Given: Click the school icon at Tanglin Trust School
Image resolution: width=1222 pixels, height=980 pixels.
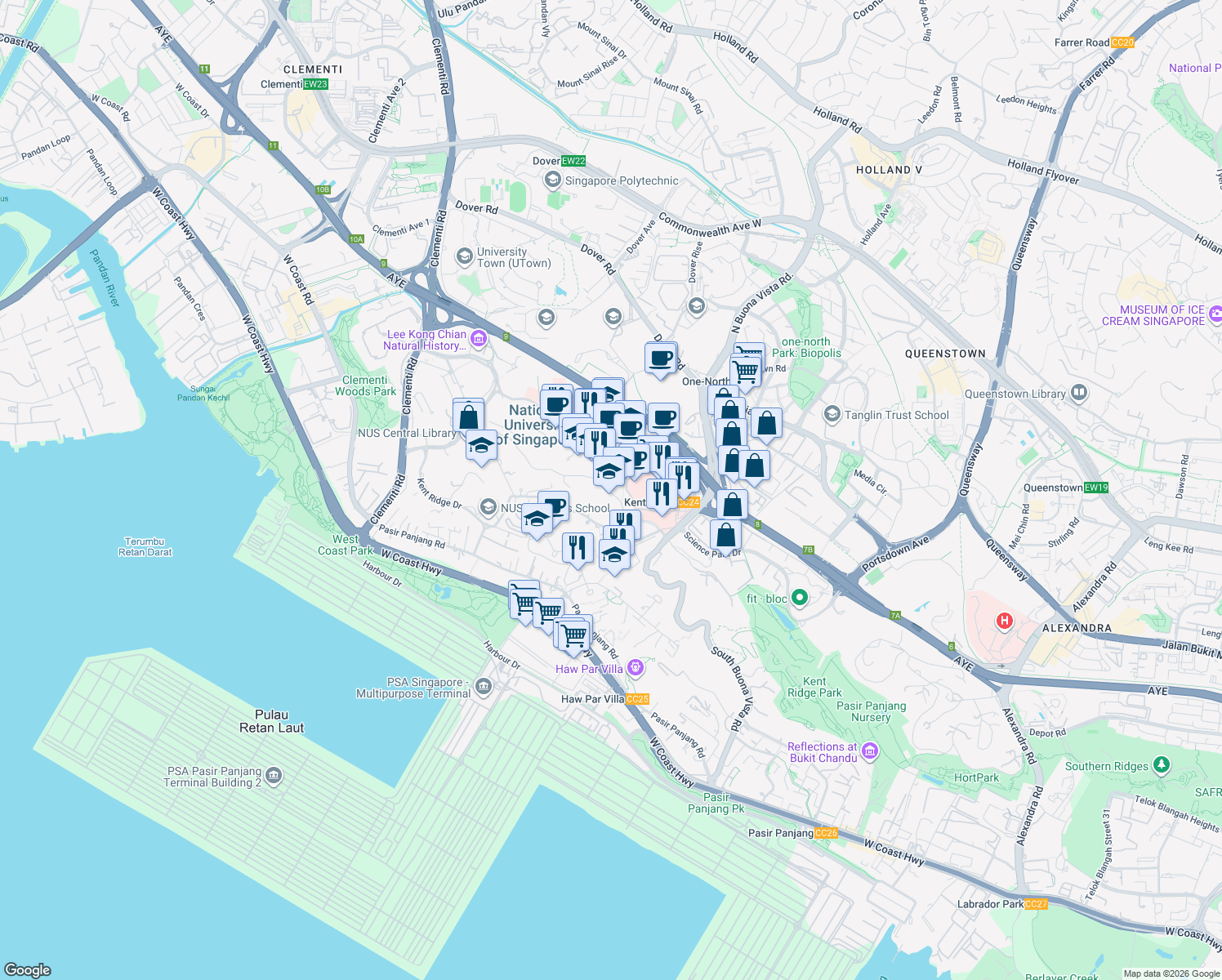Looking at the screenshot, I should pyautogui.click(x=832, y=414).
